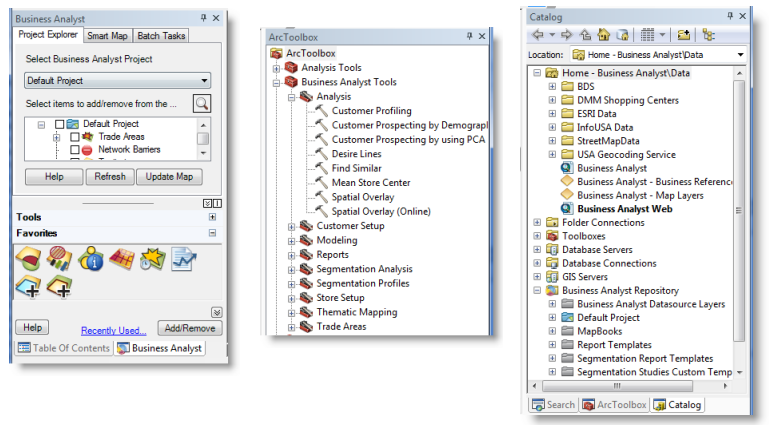
Task: Select the Find Similar tool
Action: (356, 168)
